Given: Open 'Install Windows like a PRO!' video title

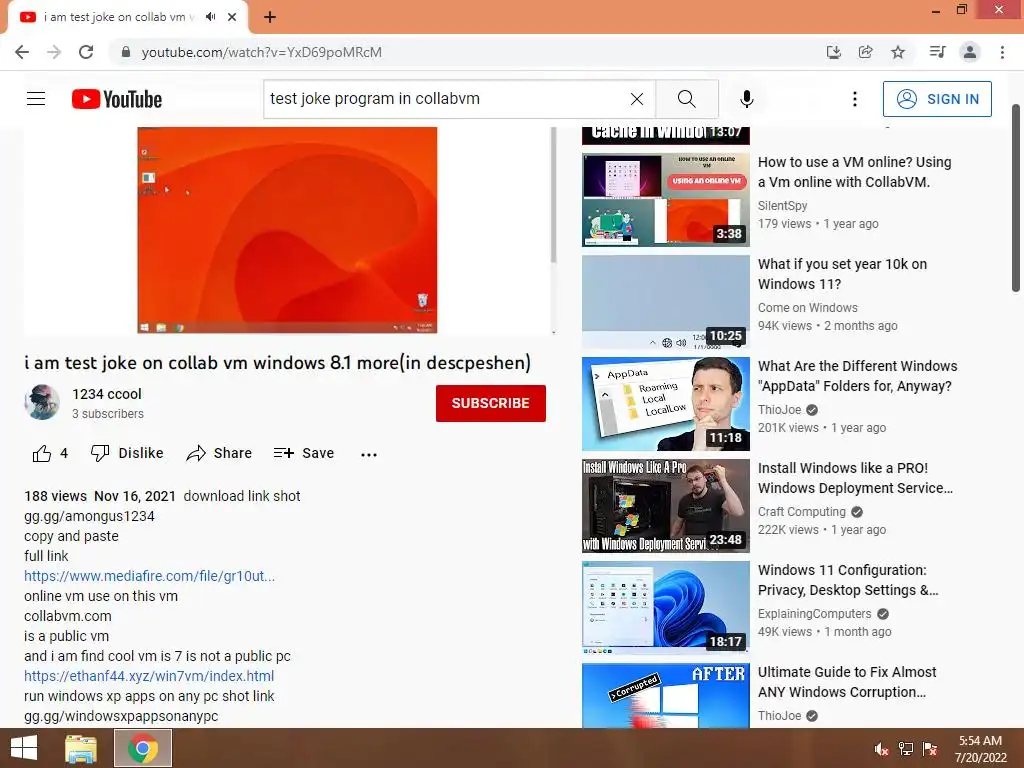Looking at the screenshot, I should (x=856, y=478).
